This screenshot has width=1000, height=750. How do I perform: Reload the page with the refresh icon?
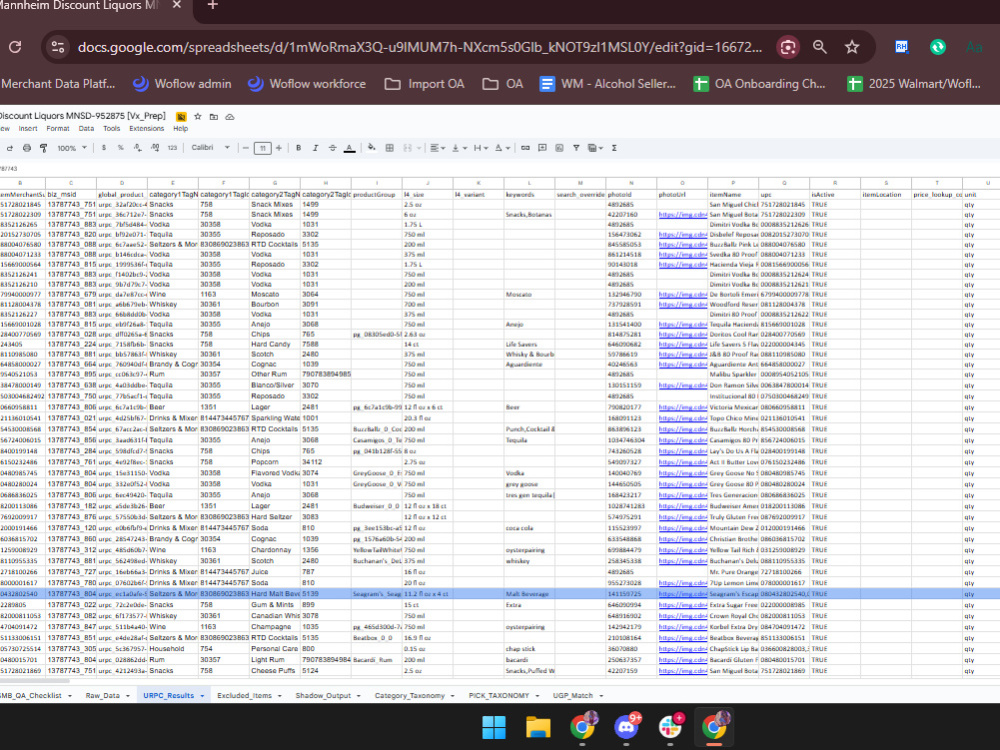pos(15,47)
